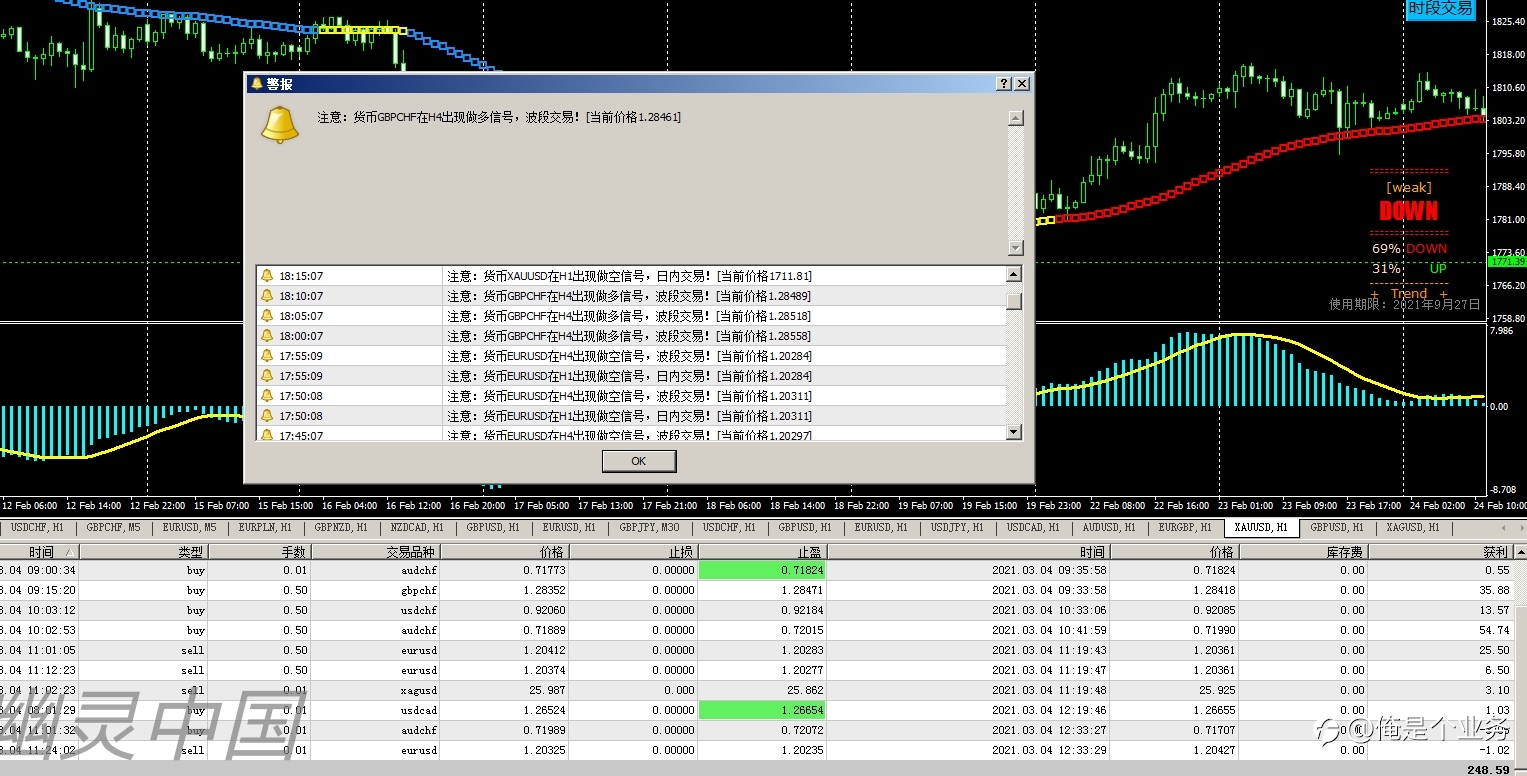Click message box scroll up arrow
This screenshot has height=776, width=1527.
coord(1016,118)
